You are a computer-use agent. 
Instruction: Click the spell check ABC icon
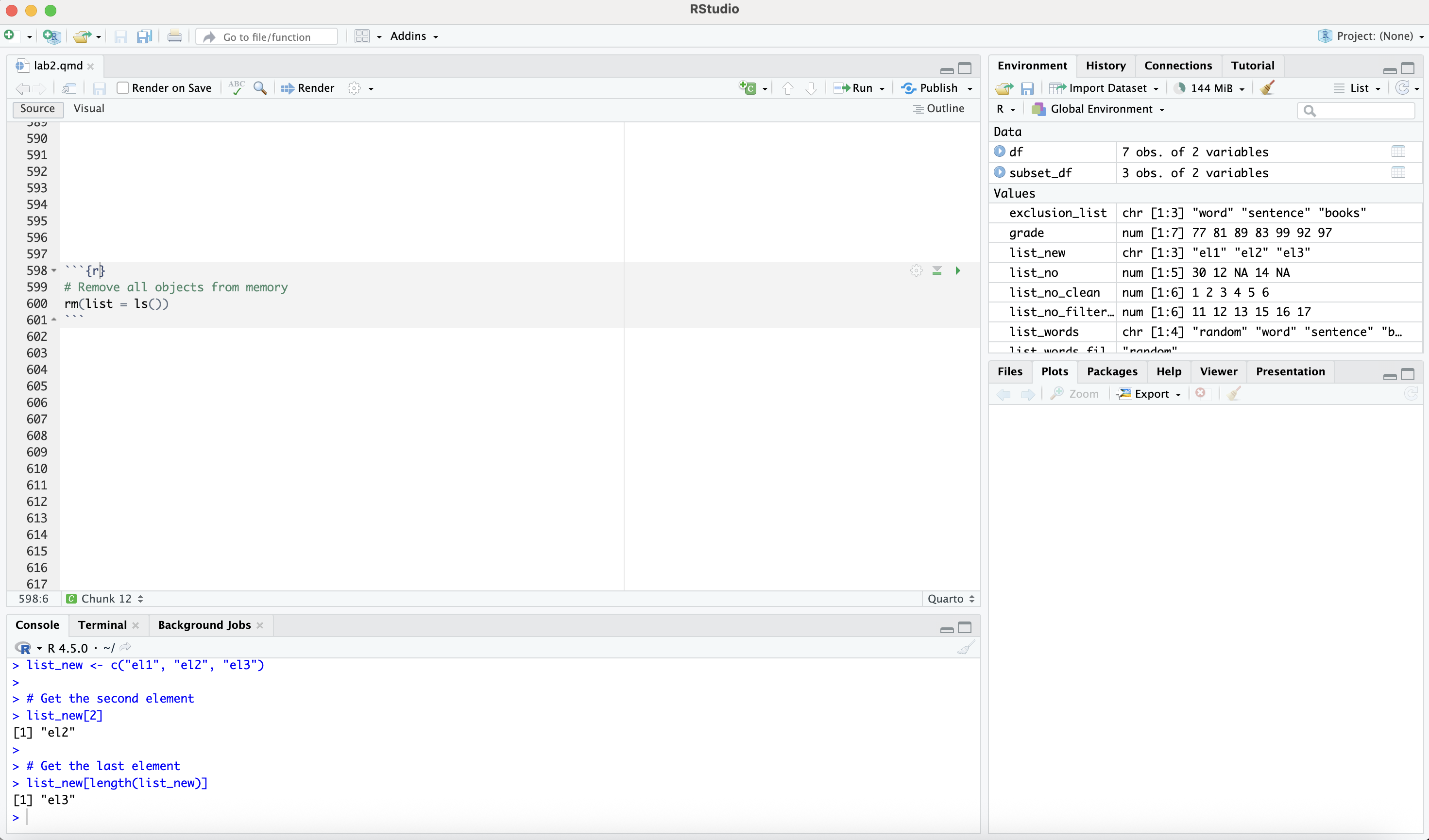237,88
